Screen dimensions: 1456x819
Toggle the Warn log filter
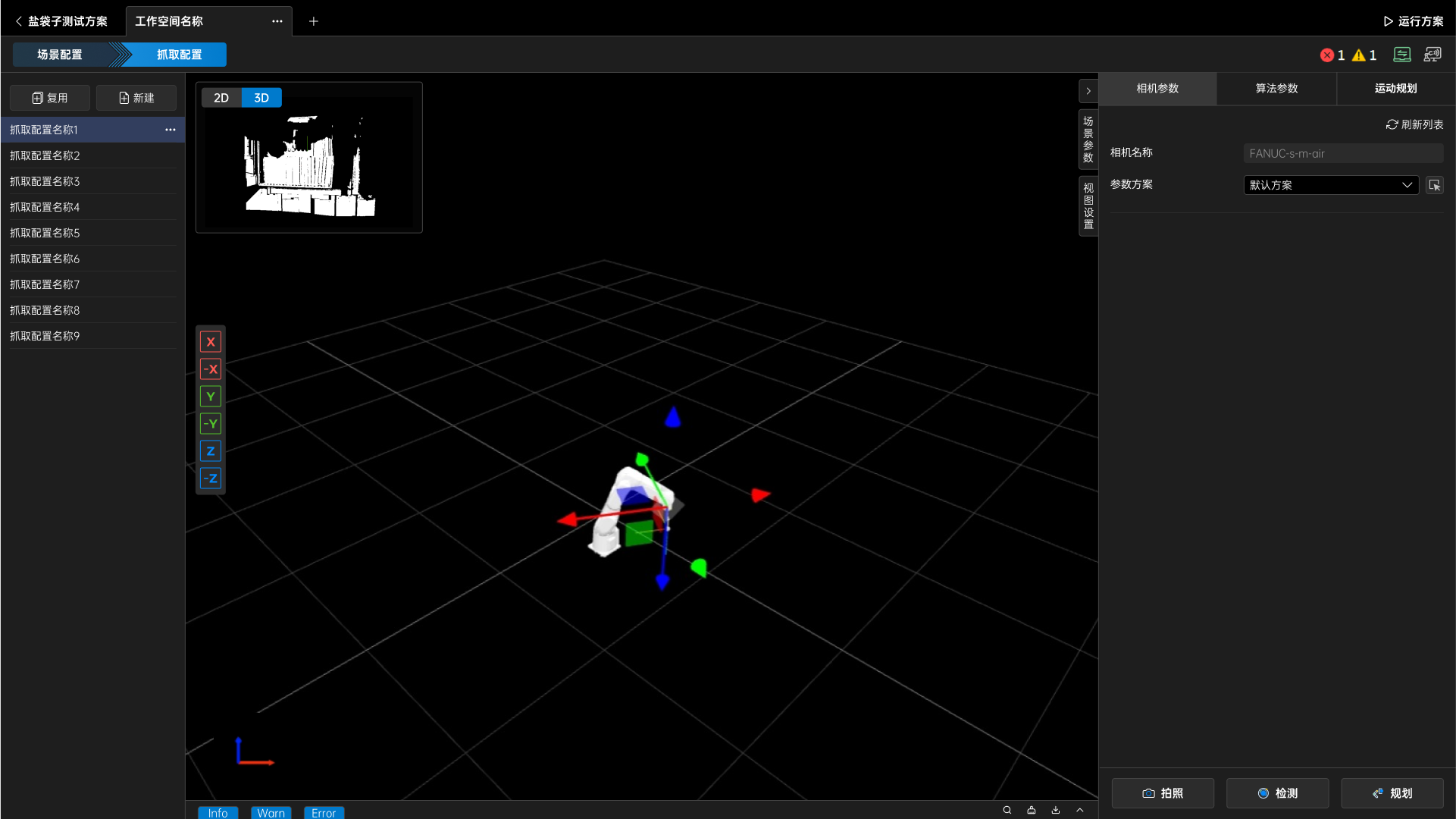pos(271,812)
